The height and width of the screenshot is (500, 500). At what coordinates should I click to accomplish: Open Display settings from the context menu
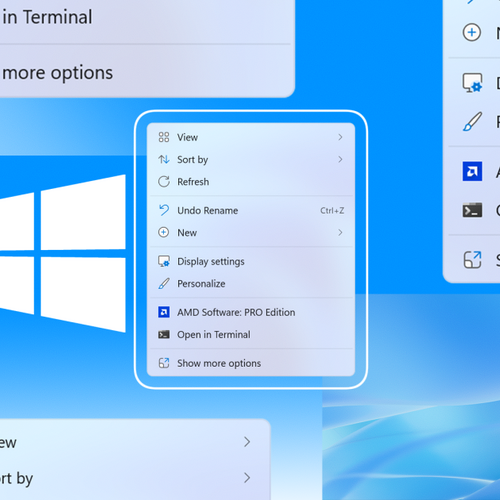(211, 262)
